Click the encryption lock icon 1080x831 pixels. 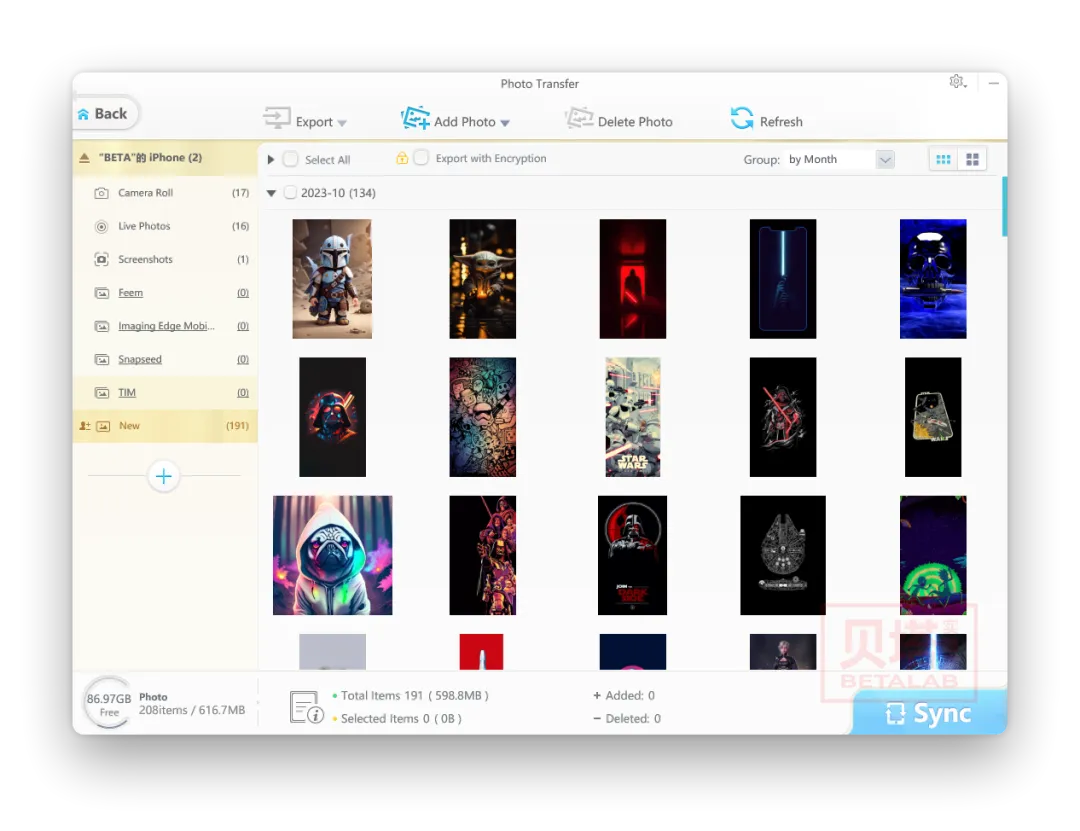[402, 158]
